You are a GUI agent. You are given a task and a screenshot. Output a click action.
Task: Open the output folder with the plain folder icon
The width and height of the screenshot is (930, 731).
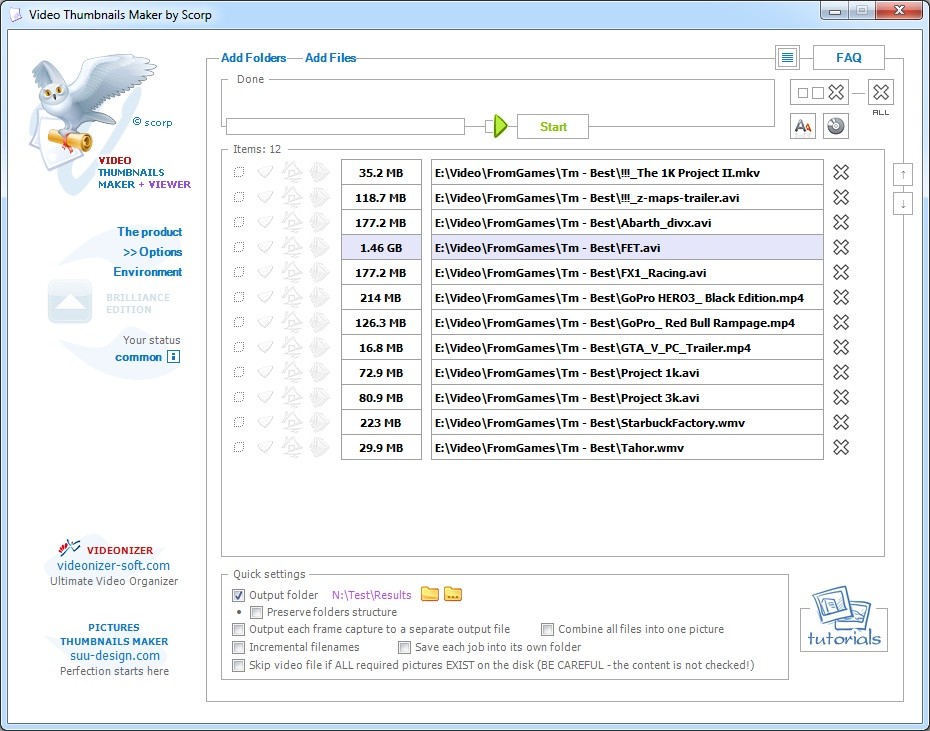[430, 594]
